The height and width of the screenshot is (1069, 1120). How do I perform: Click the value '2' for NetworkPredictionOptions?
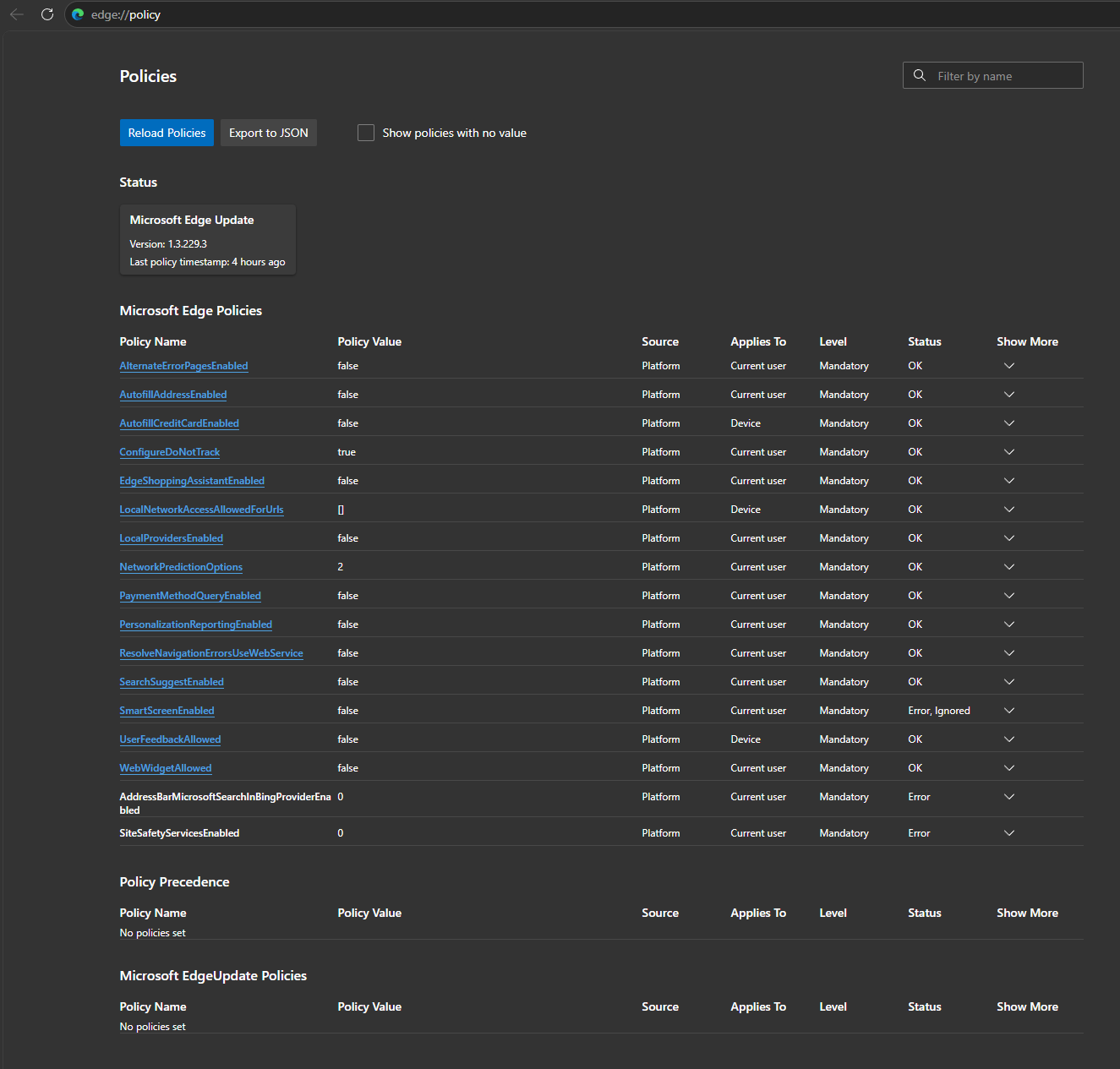tap(341, 567)
